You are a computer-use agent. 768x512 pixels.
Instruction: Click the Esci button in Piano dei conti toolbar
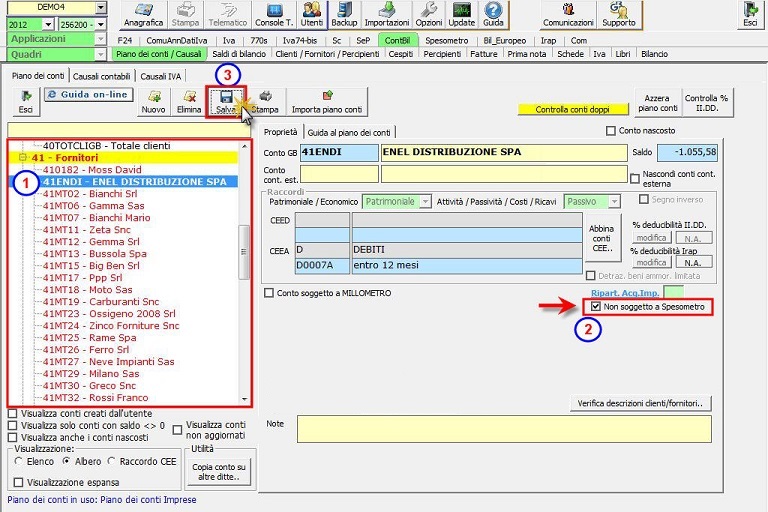click(25, 102)
